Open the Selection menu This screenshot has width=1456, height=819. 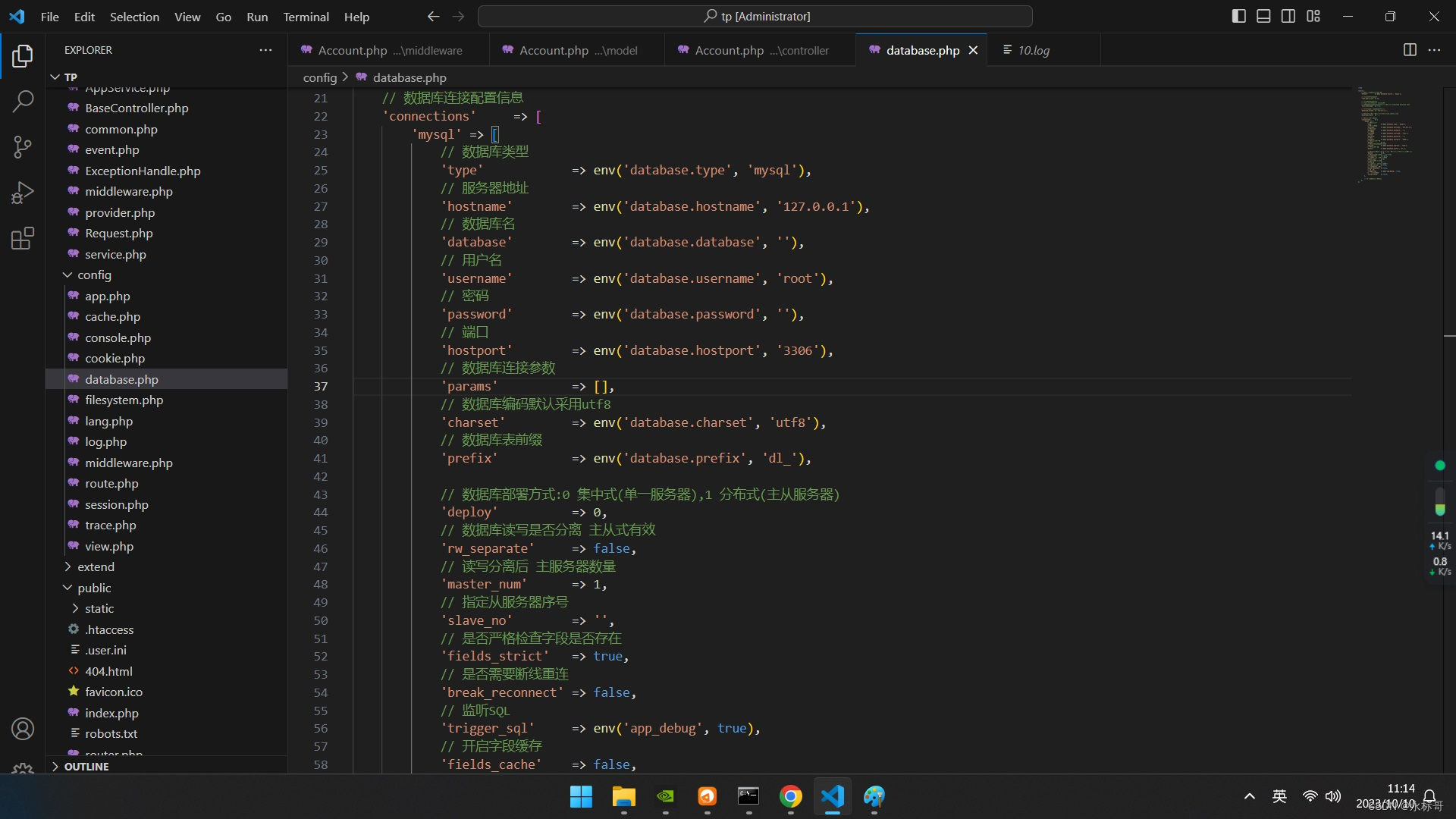pyautogui.click(x=134, y=17)
